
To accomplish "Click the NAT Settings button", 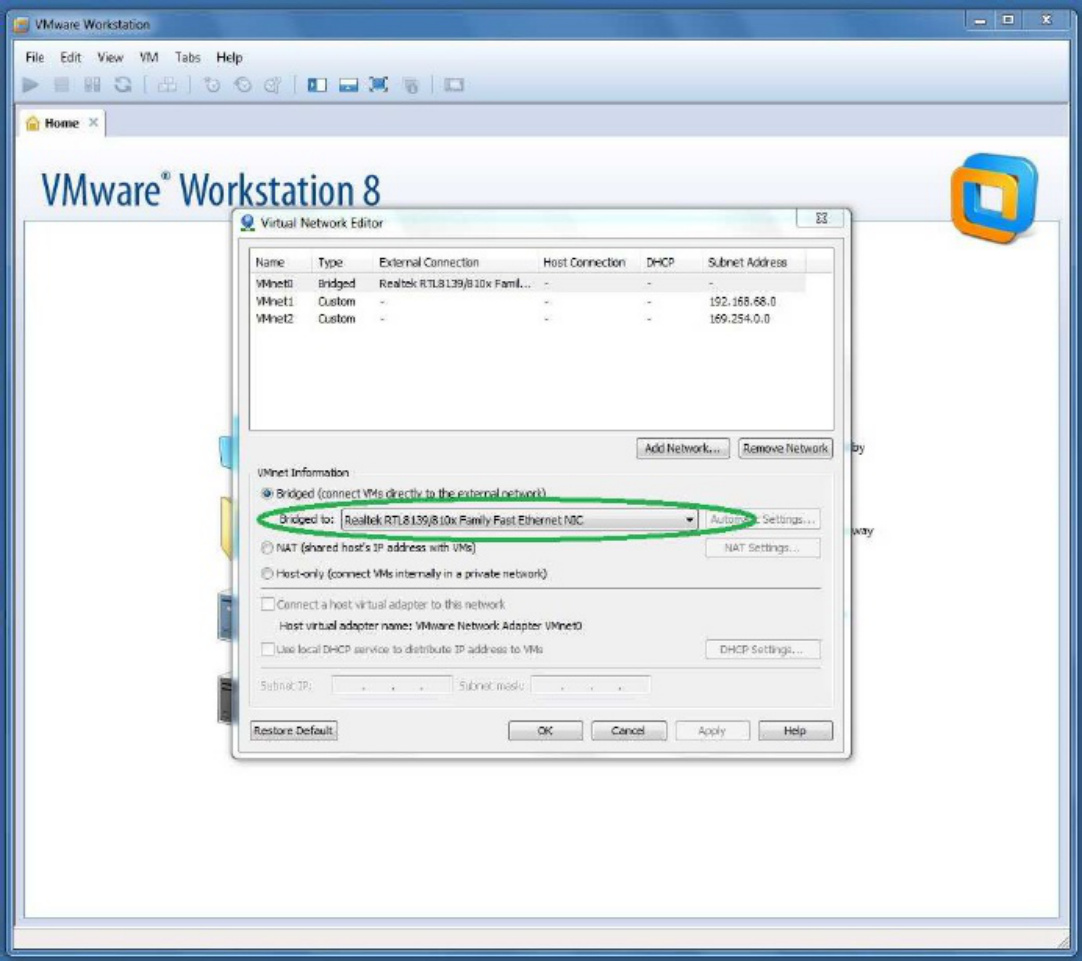I will tap(763, 548).
